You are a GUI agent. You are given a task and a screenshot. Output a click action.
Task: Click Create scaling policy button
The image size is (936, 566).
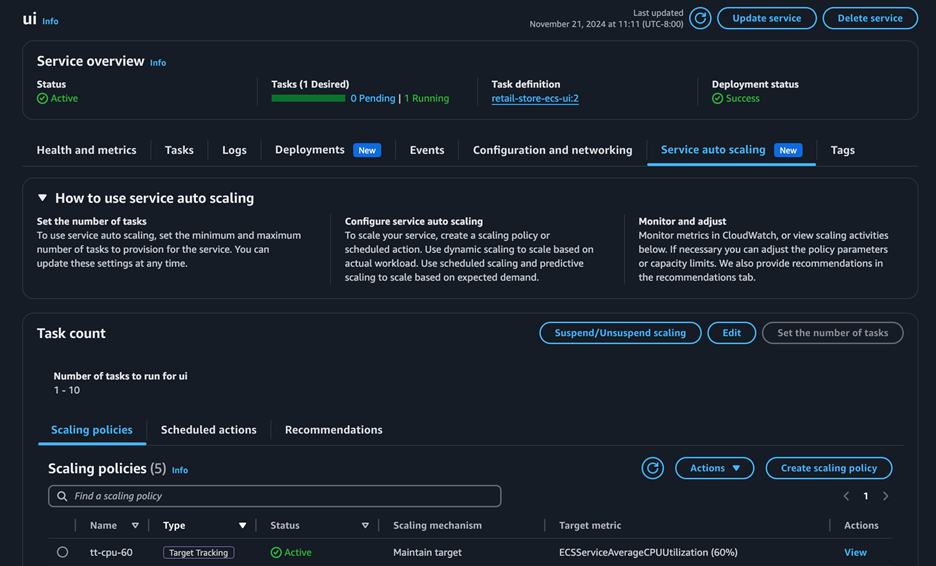tap(829, 468)
